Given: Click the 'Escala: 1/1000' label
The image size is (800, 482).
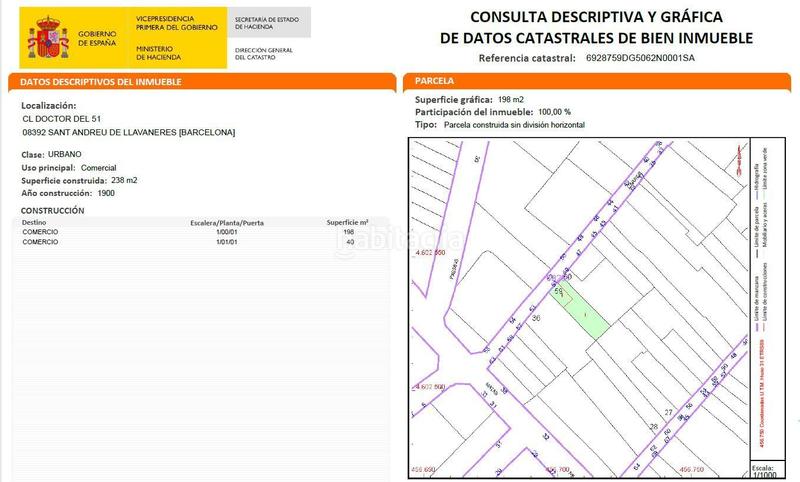Looking at the screenshot, I should pos(763,471).
